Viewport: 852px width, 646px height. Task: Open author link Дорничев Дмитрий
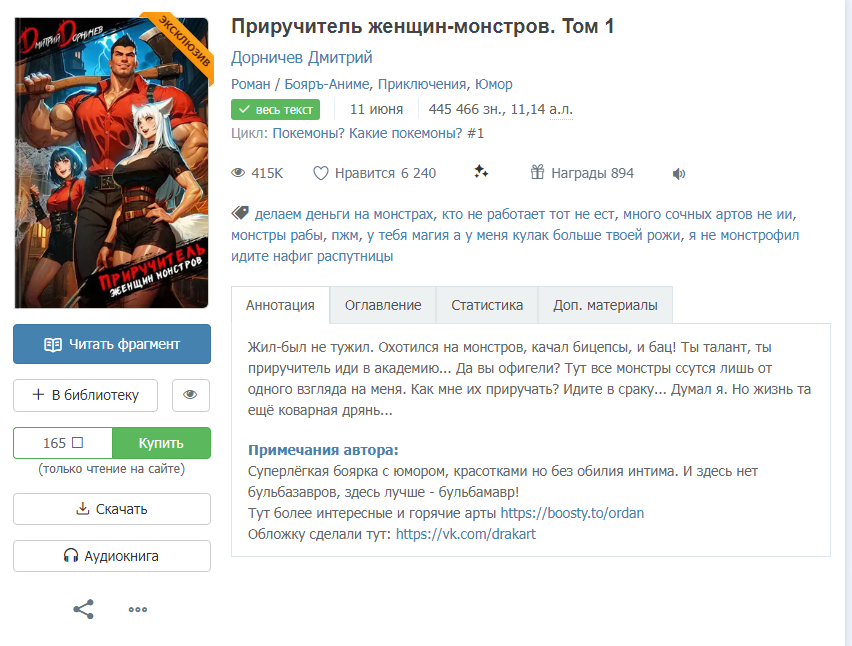302,57
